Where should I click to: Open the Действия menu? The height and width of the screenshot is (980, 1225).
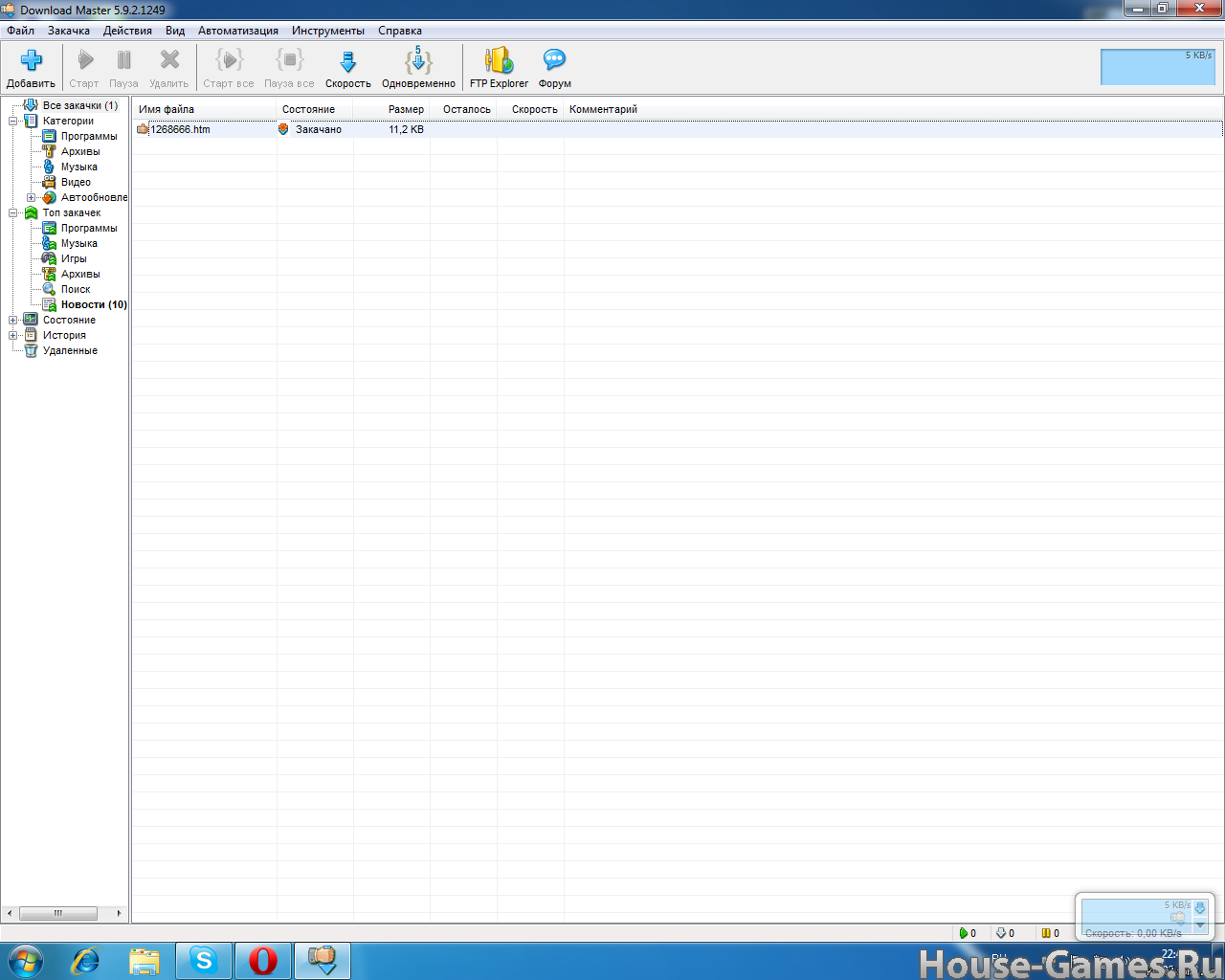point(127,31)
